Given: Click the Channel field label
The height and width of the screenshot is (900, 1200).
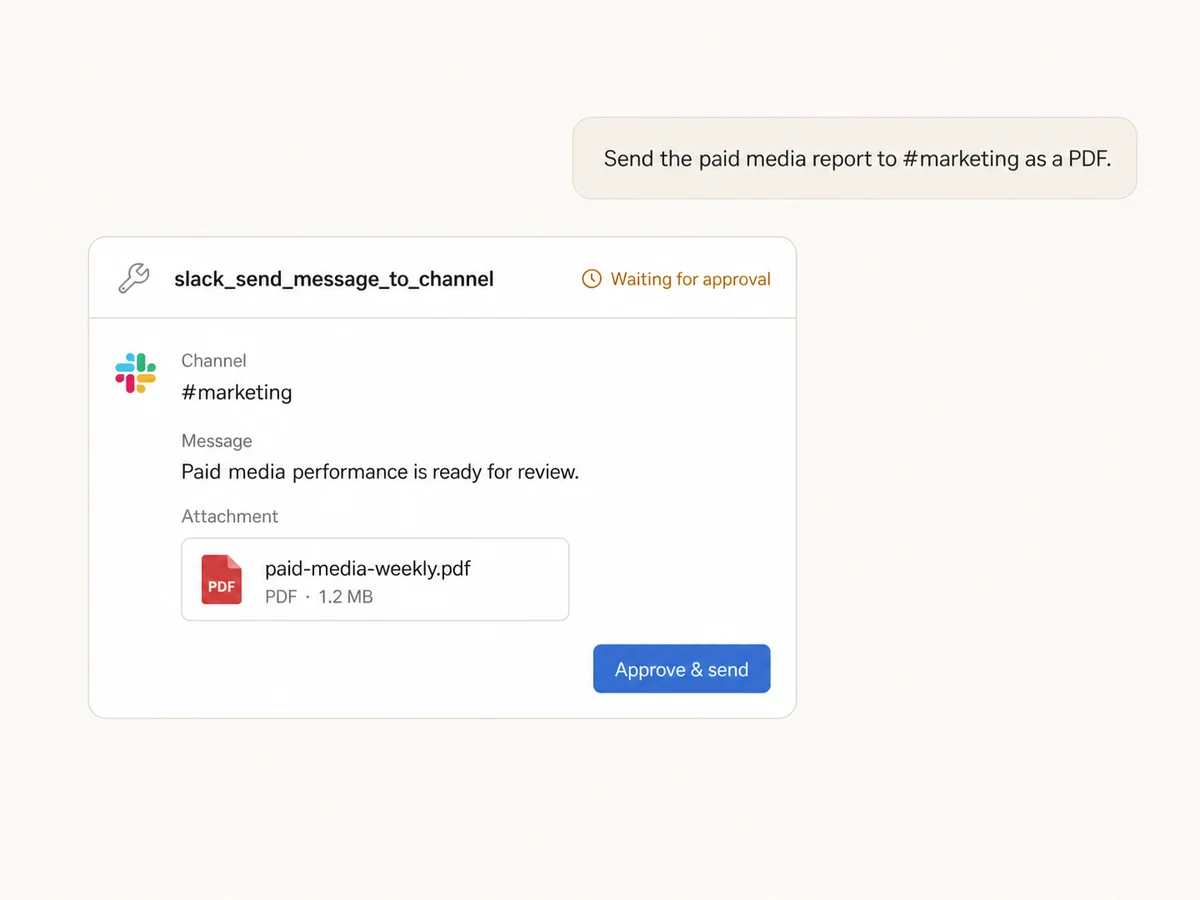Looking at the screenshot, I should [214, 361].
